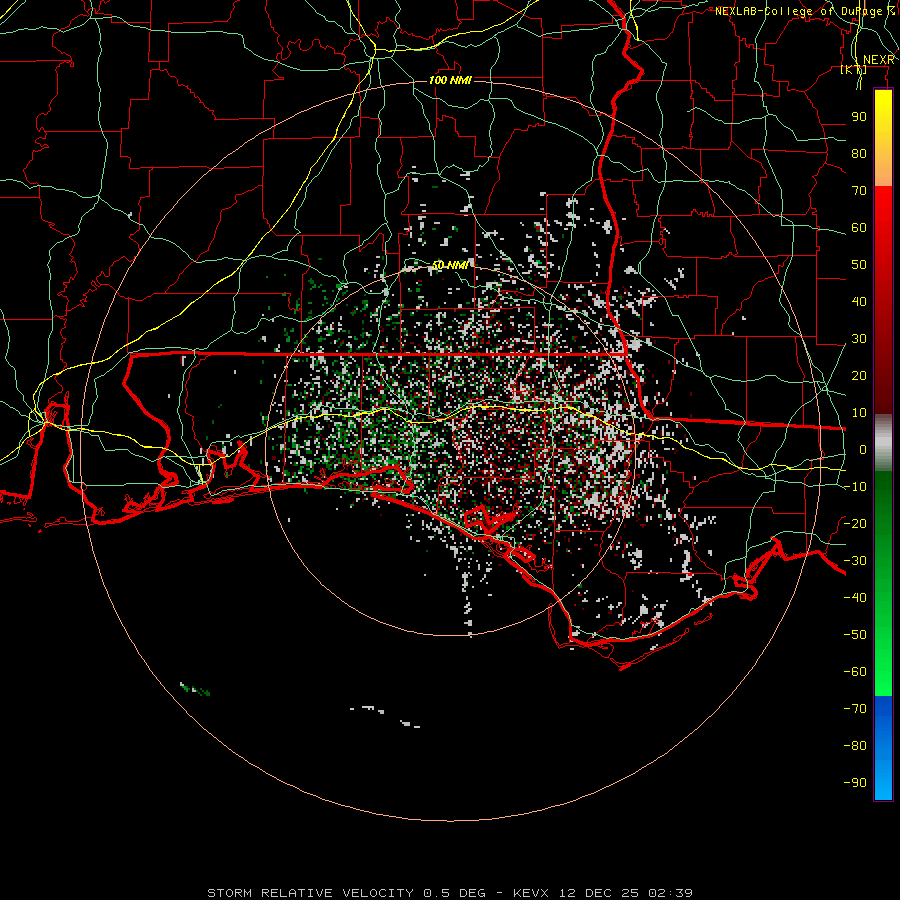Click the -20 value on the velocity scale
The image size is (900, 900).
[x=855, y=523]
